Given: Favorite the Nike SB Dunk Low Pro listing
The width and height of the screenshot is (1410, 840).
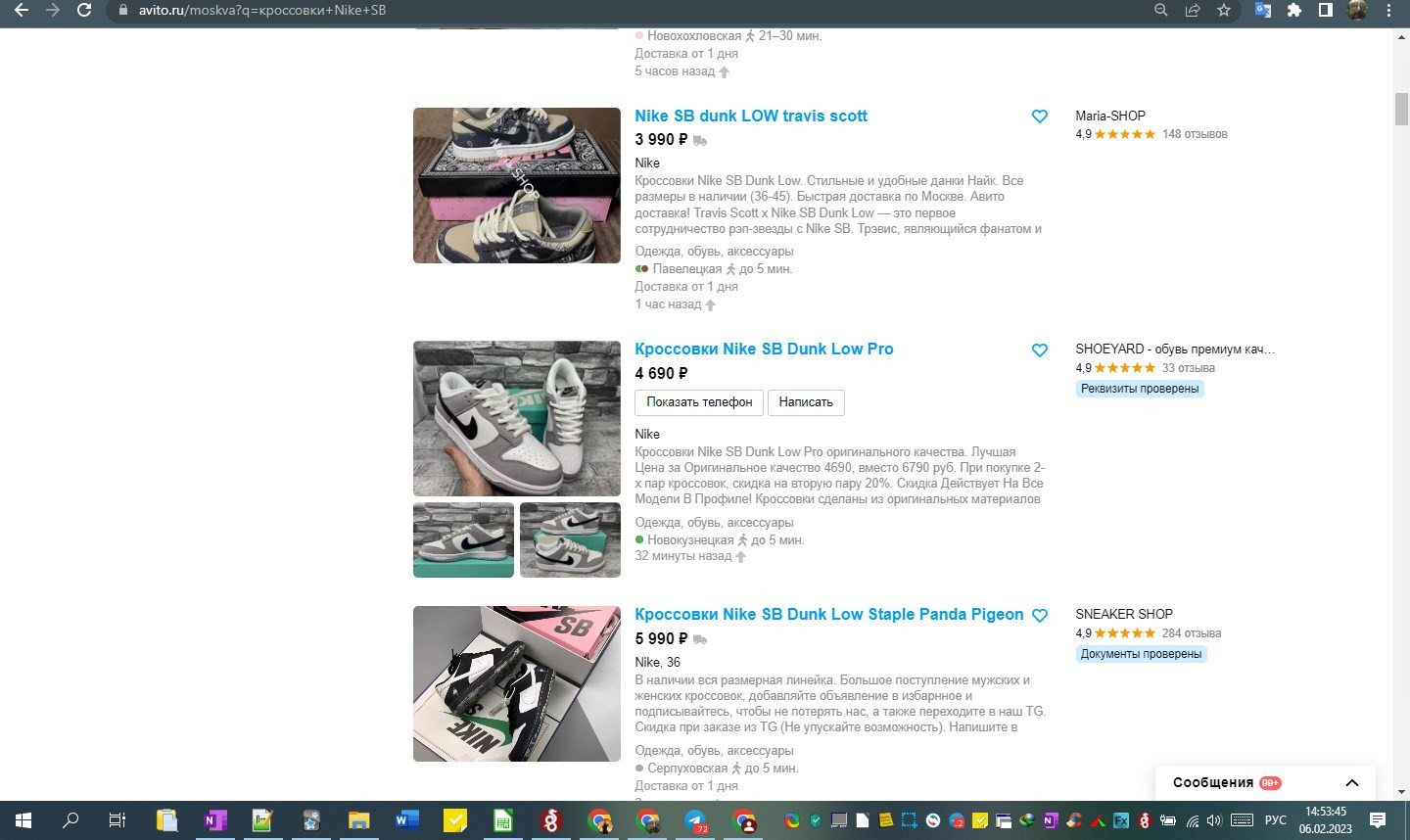Looking at the screenshot, I should [x=1040, y=350].
